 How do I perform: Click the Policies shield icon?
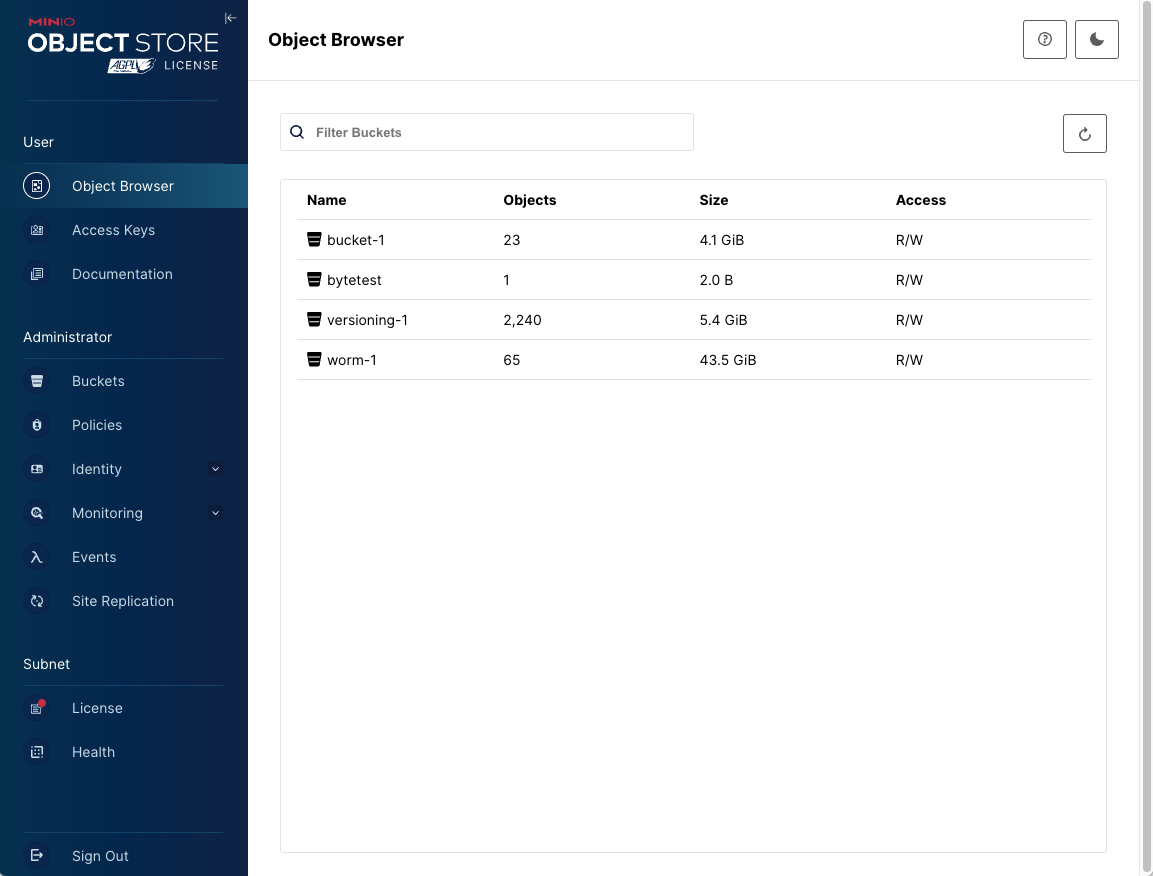click(x=37, y=425)
